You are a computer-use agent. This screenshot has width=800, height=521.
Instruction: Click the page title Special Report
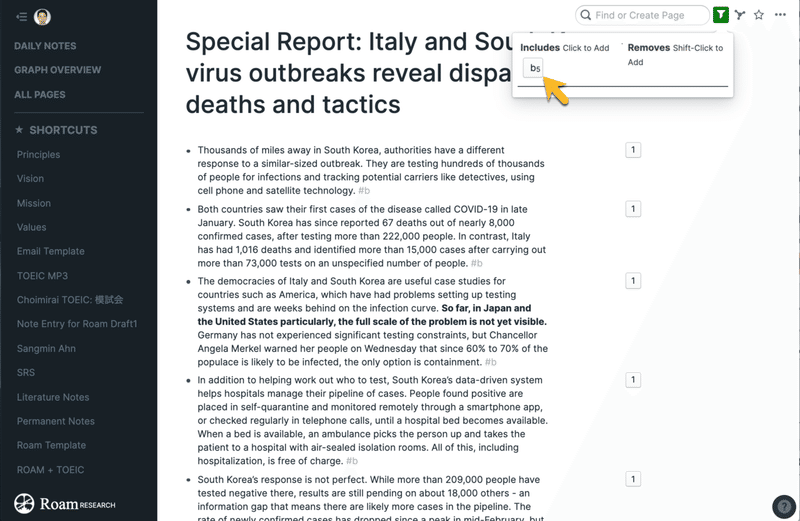pos(349,73)
